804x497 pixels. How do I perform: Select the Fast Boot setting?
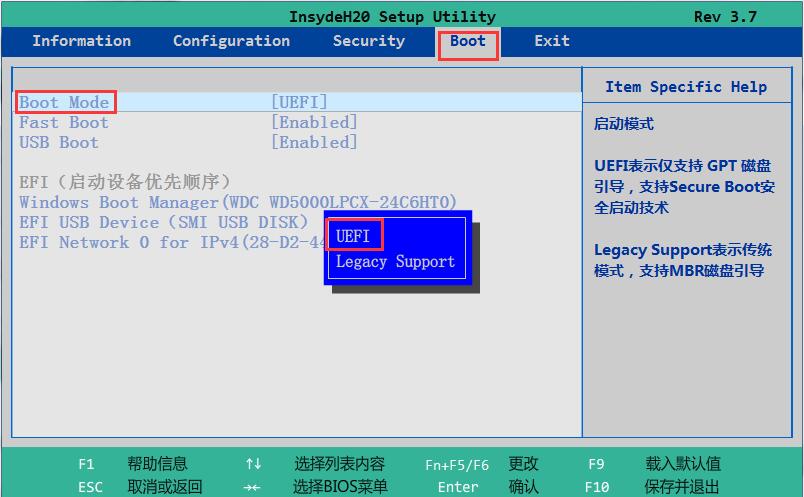64,123
